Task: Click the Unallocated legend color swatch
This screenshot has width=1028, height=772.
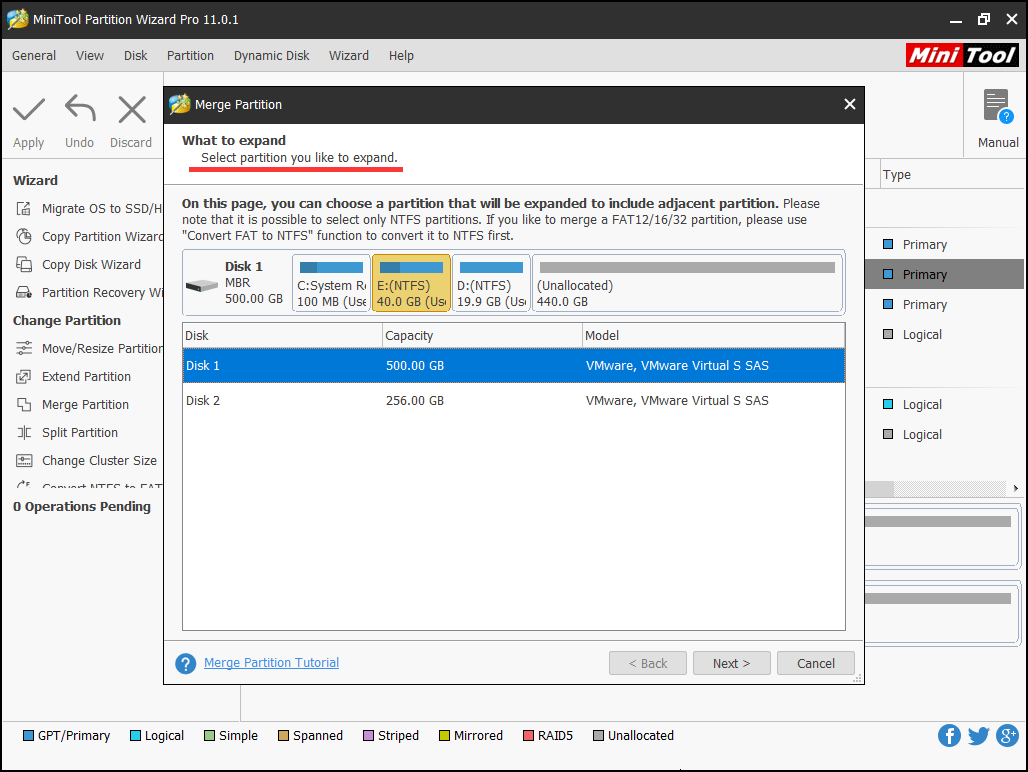Action: (599, 735)
